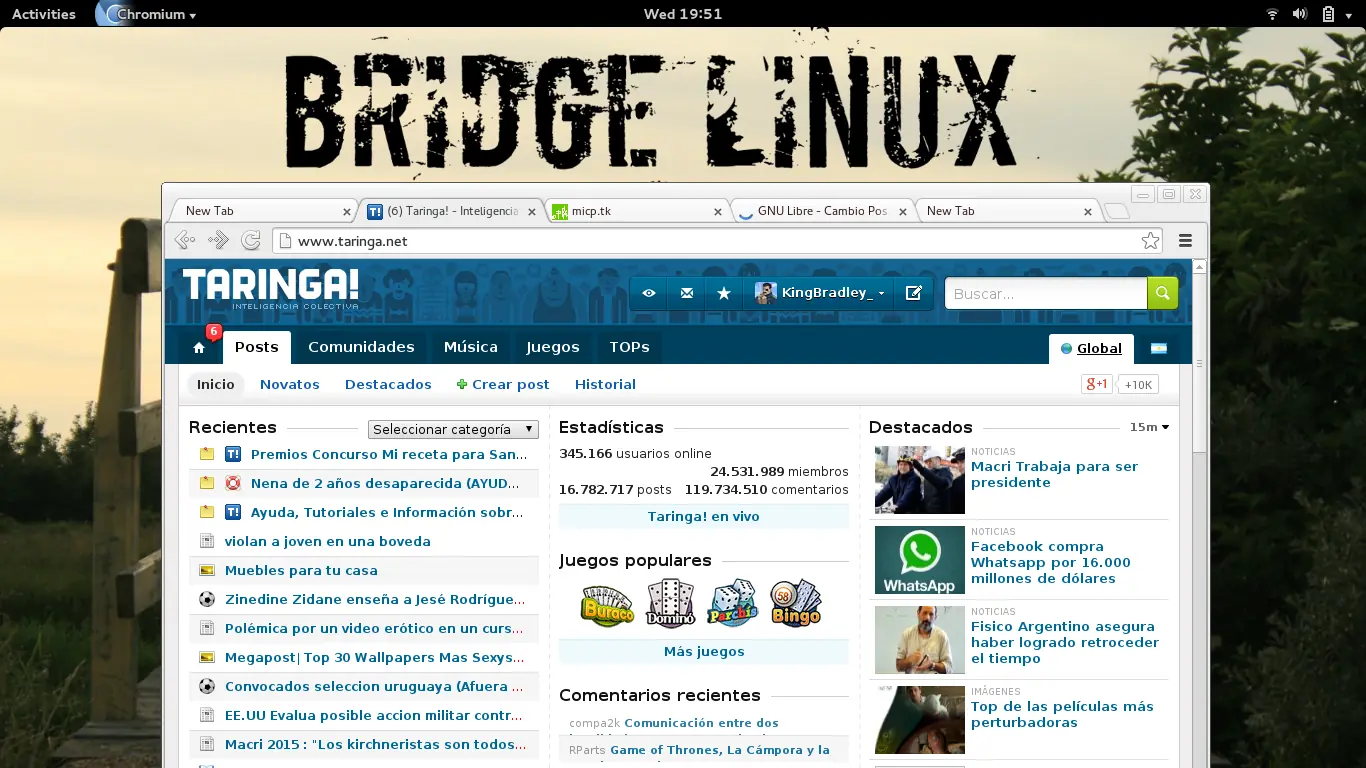This screenshot has height=768, width=1366.
Task: Click the compose post pencil icon
Action: pos(913,293)
